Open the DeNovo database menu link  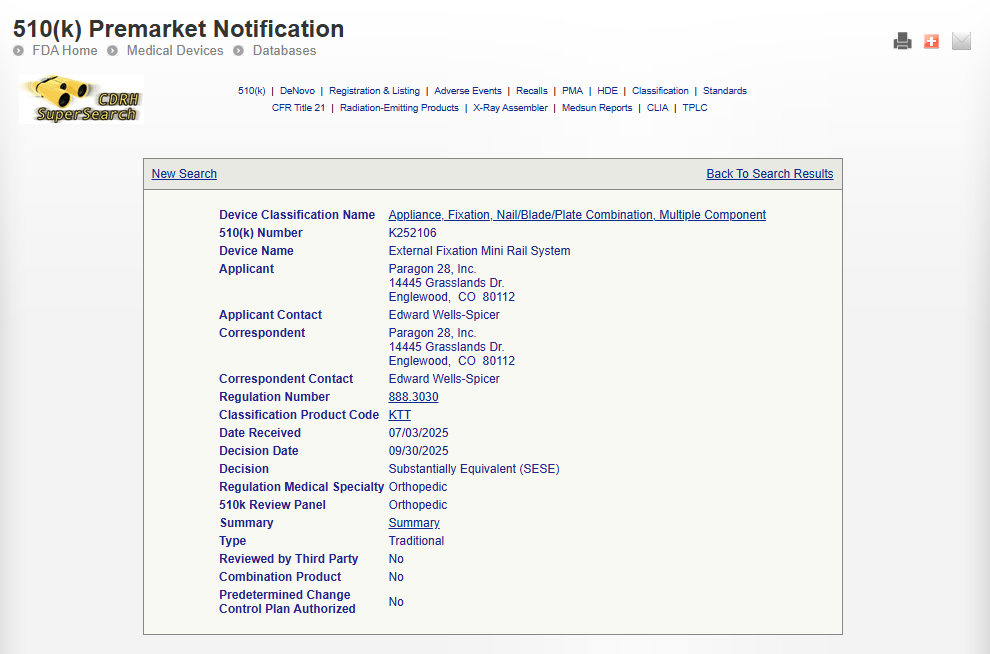(x=297, y=91)
